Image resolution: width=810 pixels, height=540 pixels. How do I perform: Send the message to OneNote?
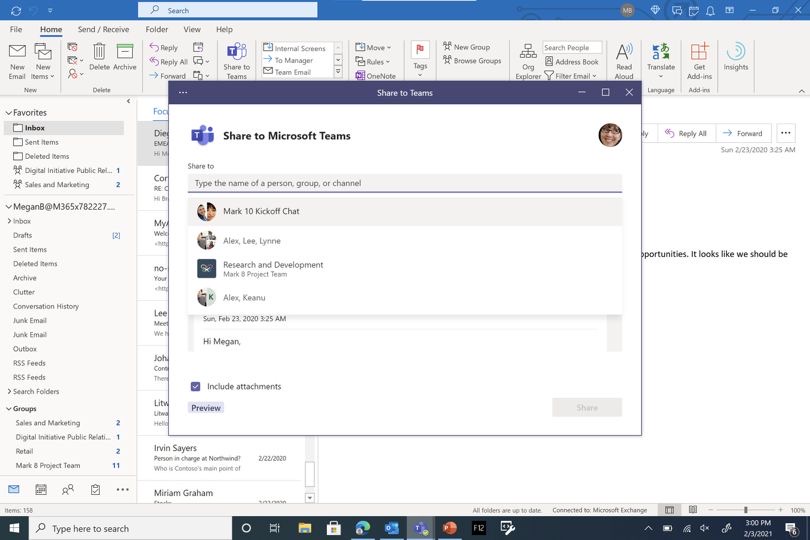pyautogui.click(x=376, y=75)
